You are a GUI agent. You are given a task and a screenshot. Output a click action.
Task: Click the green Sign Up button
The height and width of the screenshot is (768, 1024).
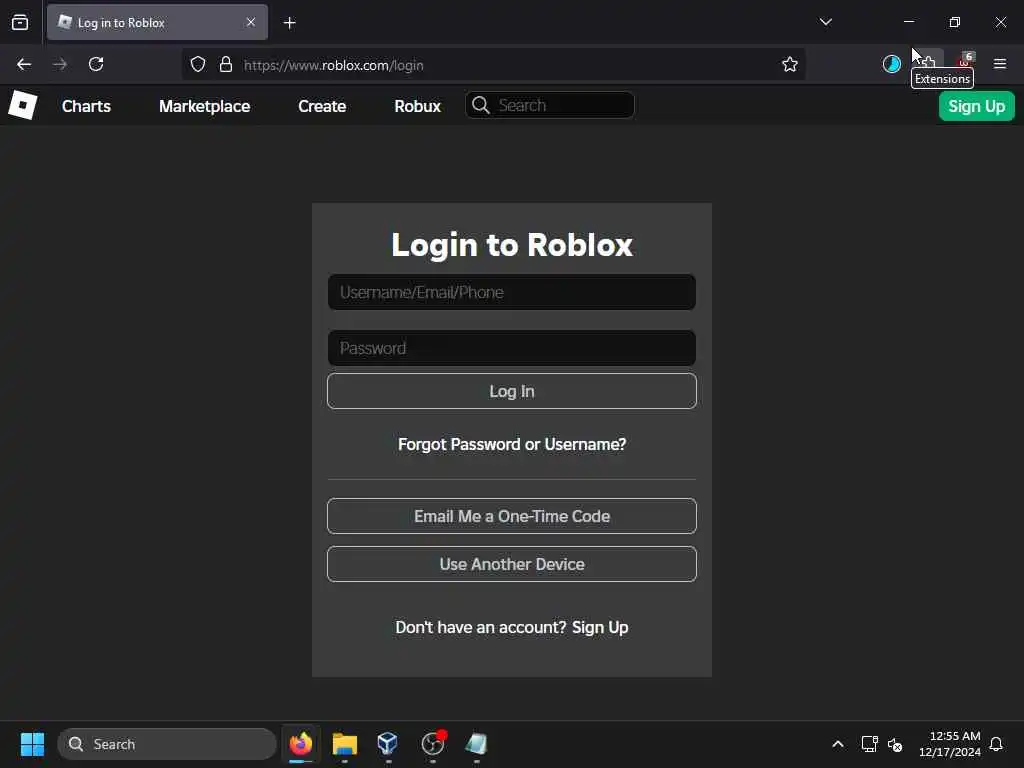pyautogui.click(x=976, y=106)
